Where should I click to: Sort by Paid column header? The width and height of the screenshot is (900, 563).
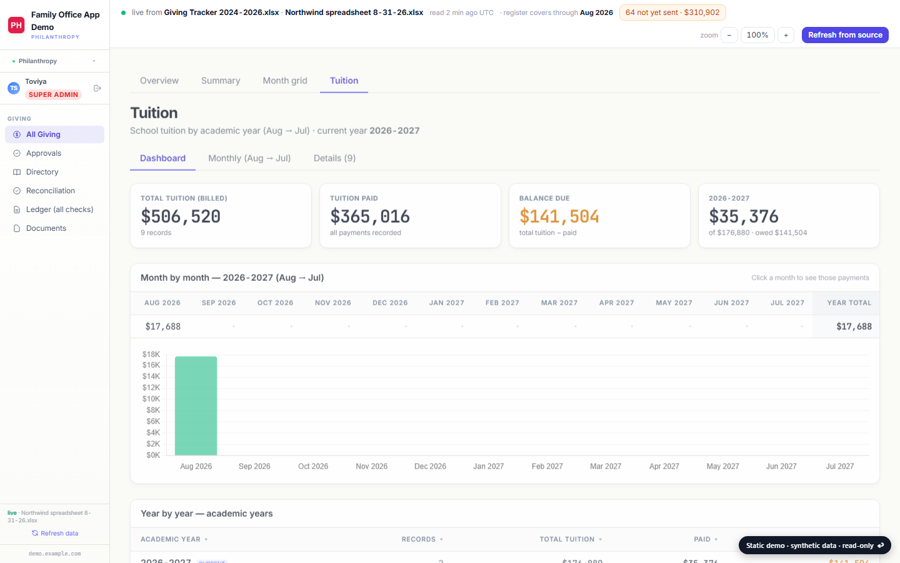pyautogui.click(x=705, y=539)
